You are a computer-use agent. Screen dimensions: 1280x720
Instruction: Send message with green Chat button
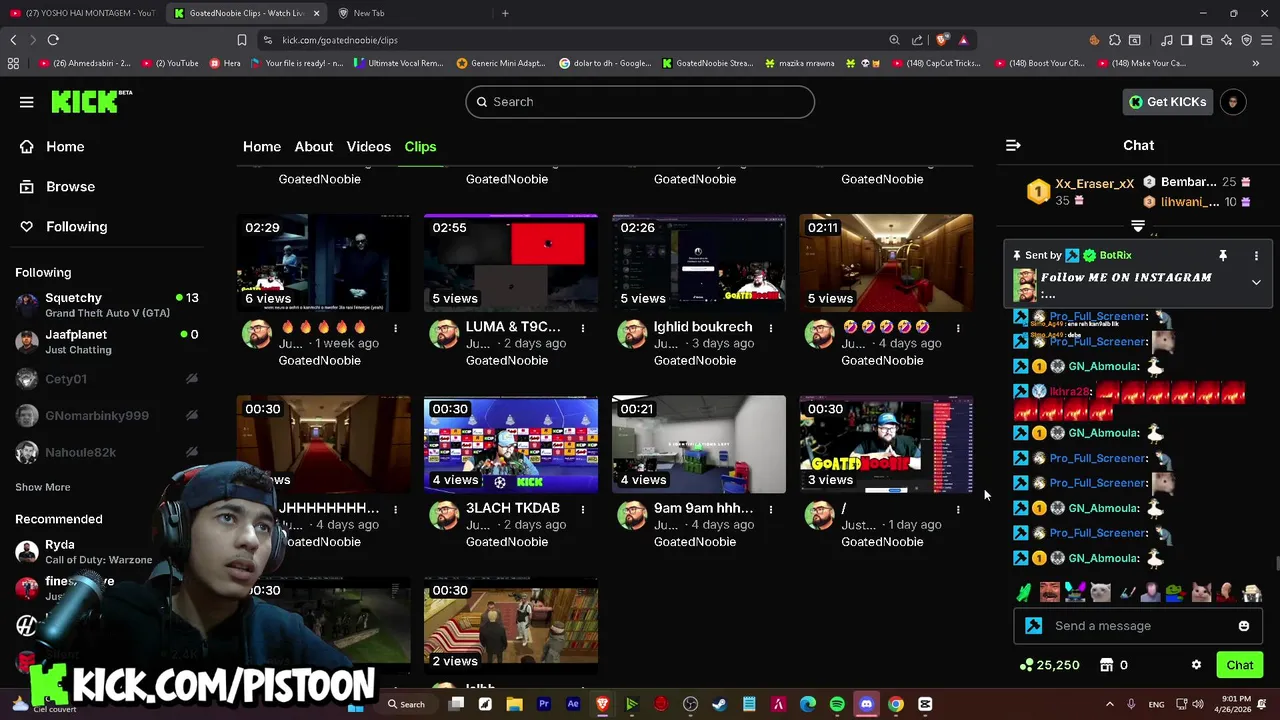(1240, 665)
